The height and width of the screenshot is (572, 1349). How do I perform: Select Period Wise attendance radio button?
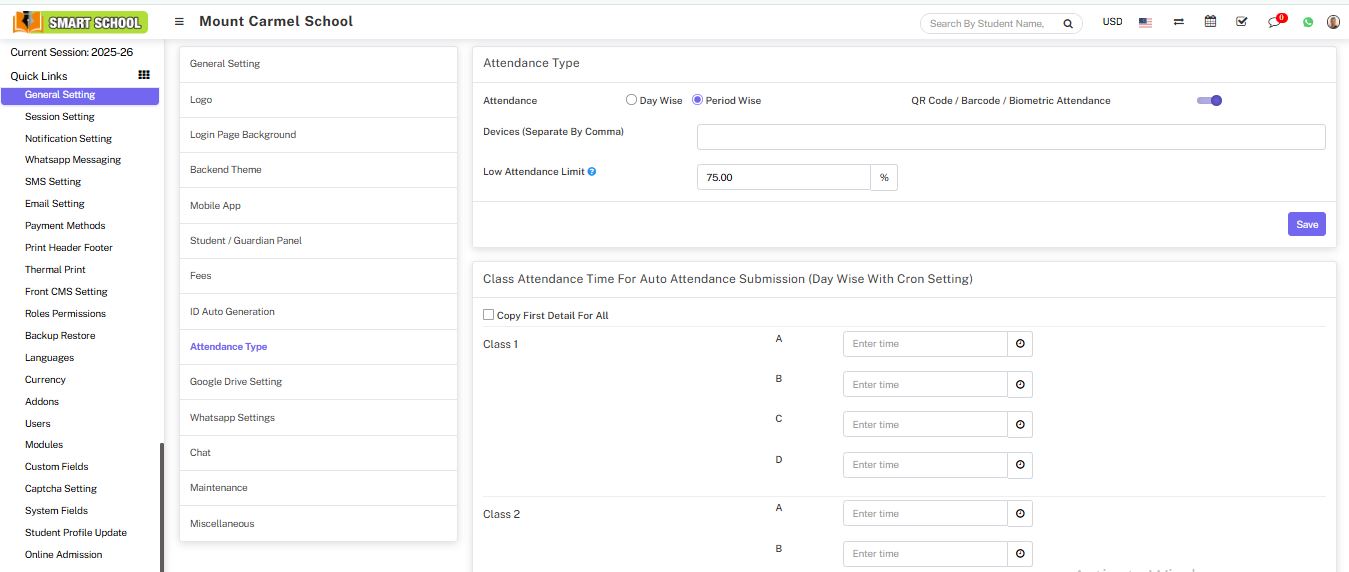[698, 100]
